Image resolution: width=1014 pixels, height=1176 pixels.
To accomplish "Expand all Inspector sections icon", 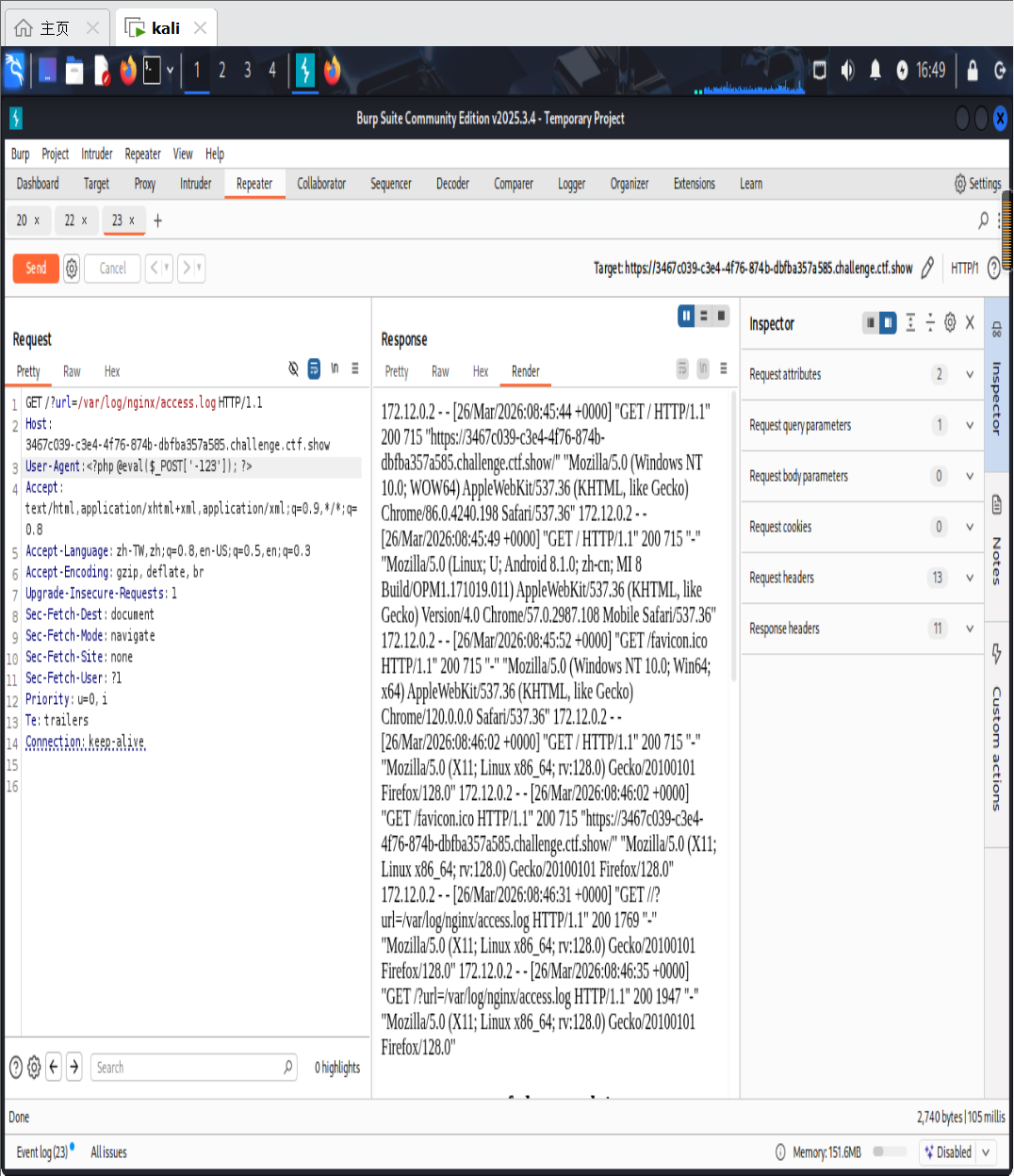I will 910,323.
